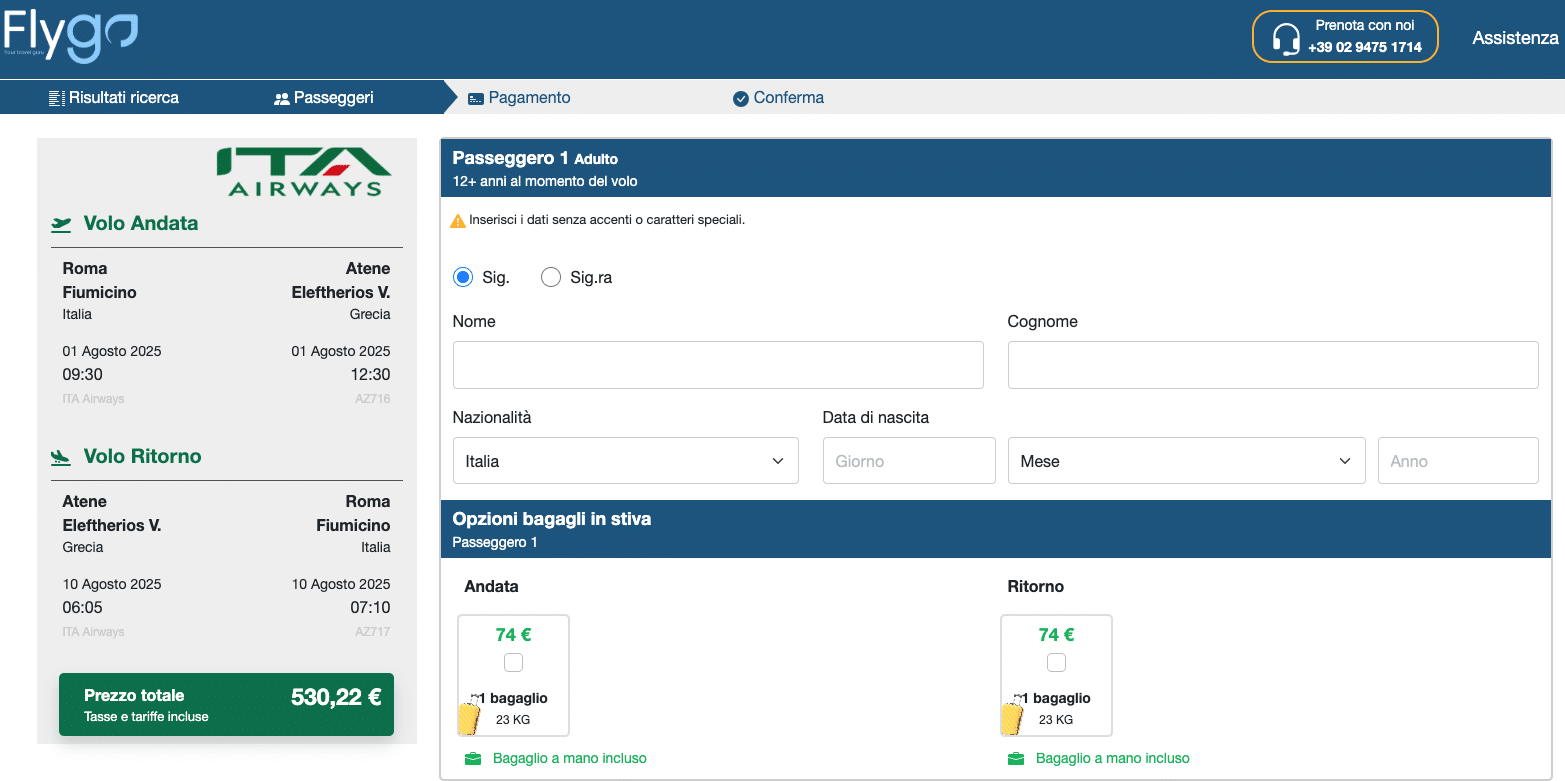Check the 74 € baggage box for Ritorno
This screenshot has width=1565, height=781.
pyautogui.click(x=1056, y=662)
